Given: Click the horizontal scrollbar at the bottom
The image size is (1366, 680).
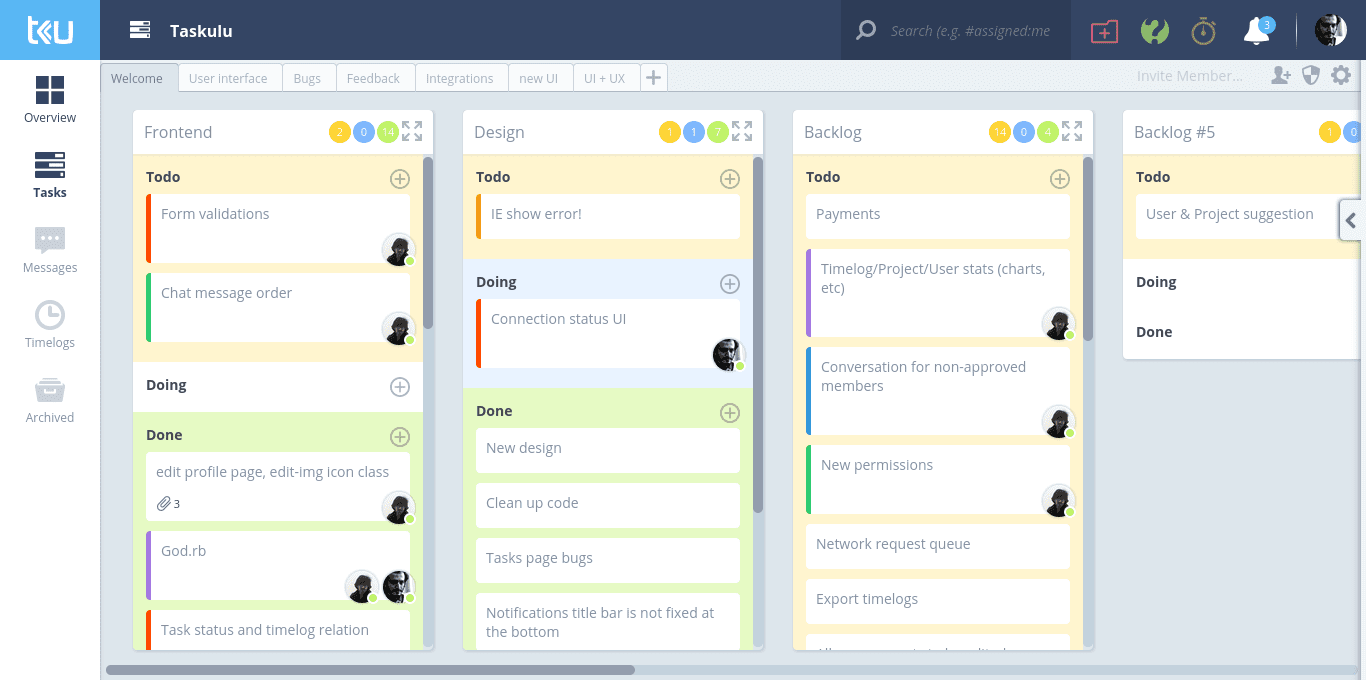Looking at the screenshot, I should (x=370, y=670).
